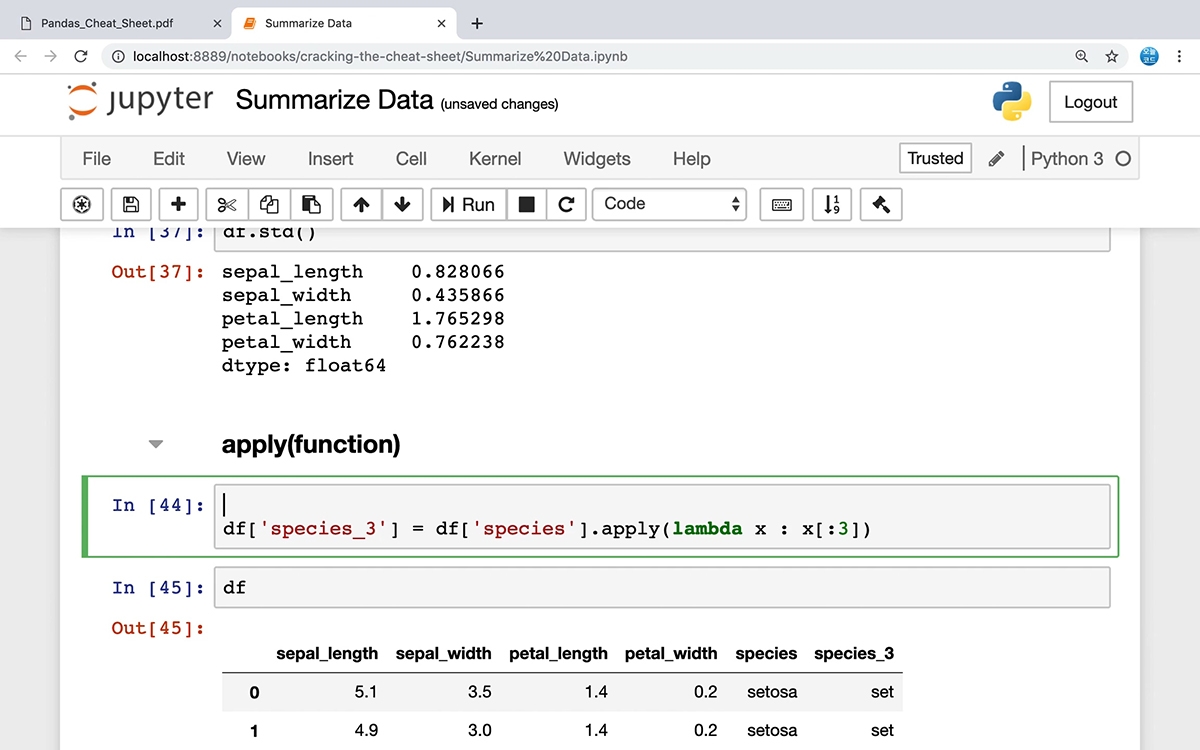Copy selected cells icon

269,204
